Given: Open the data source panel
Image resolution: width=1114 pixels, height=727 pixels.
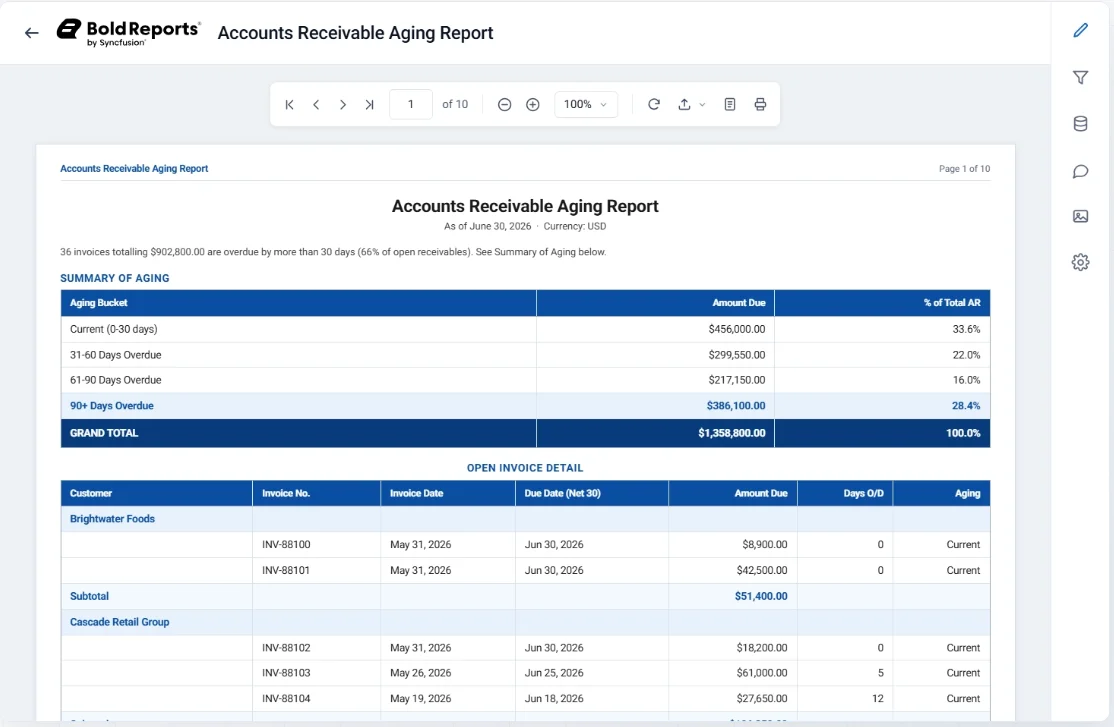Looking at the screenshot, I should [1080, 124].
